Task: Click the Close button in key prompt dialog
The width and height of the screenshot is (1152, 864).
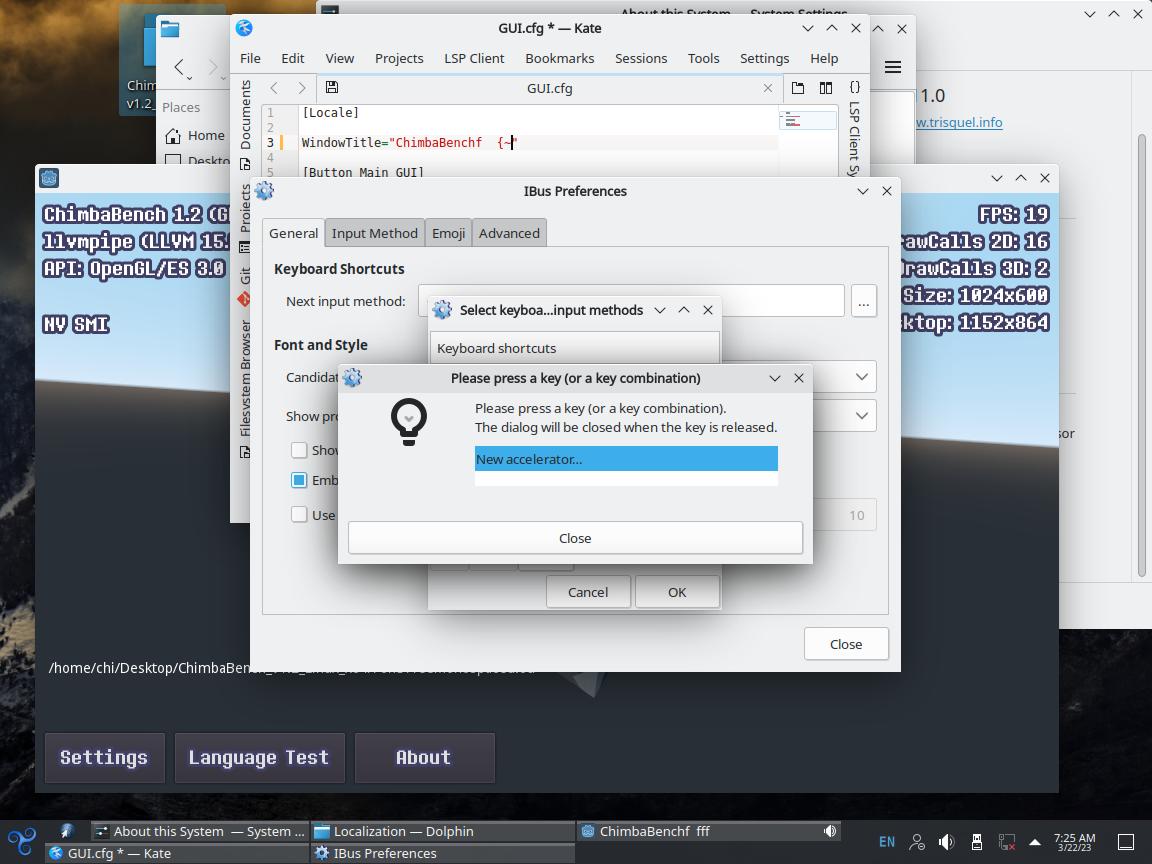Action: [575, 538]
